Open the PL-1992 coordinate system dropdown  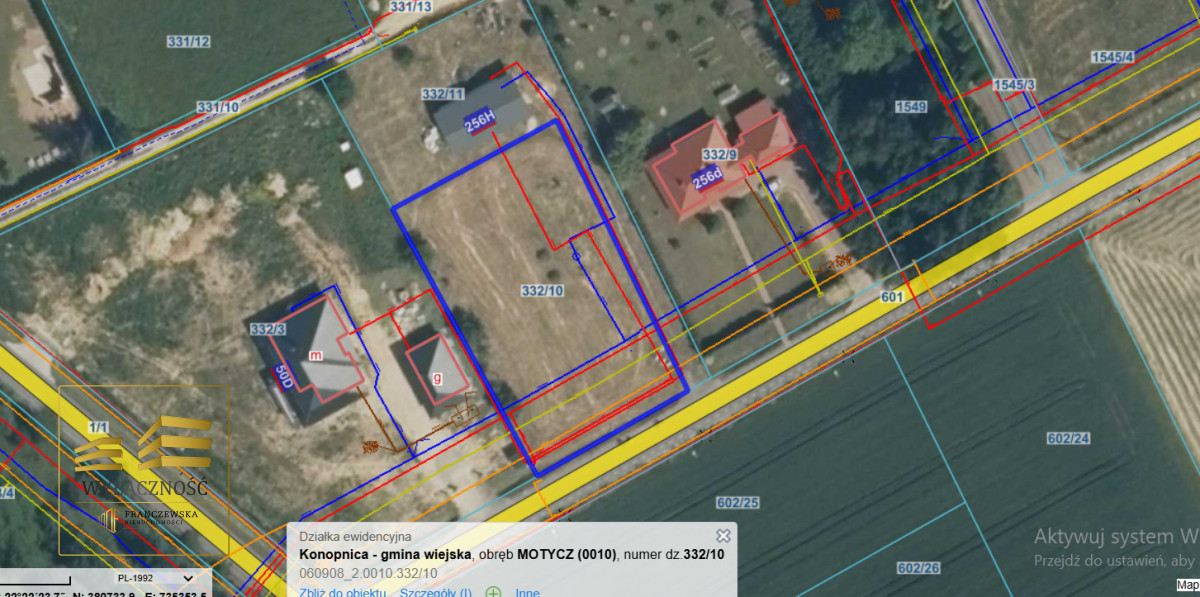154,578
